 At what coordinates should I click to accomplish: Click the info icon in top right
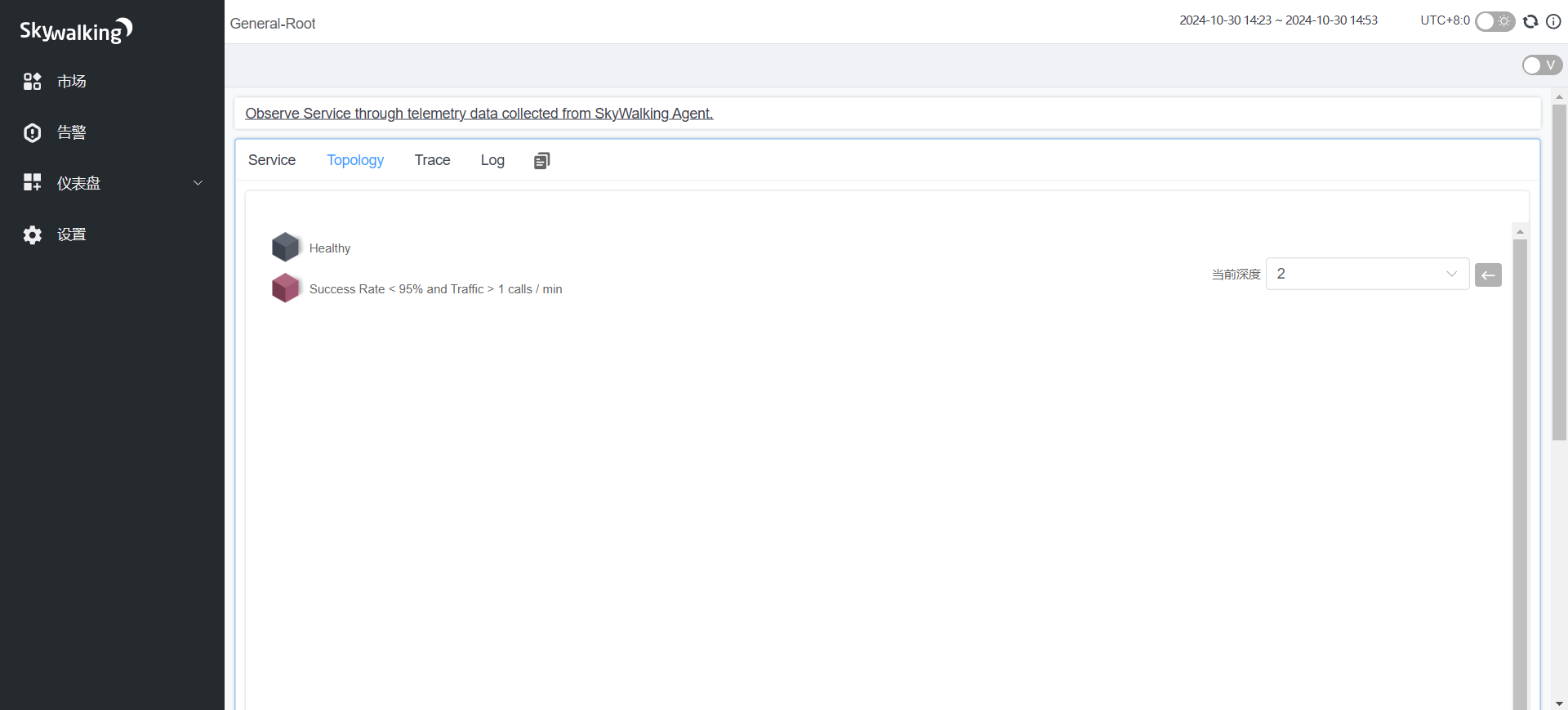(x=1553, y=21)
